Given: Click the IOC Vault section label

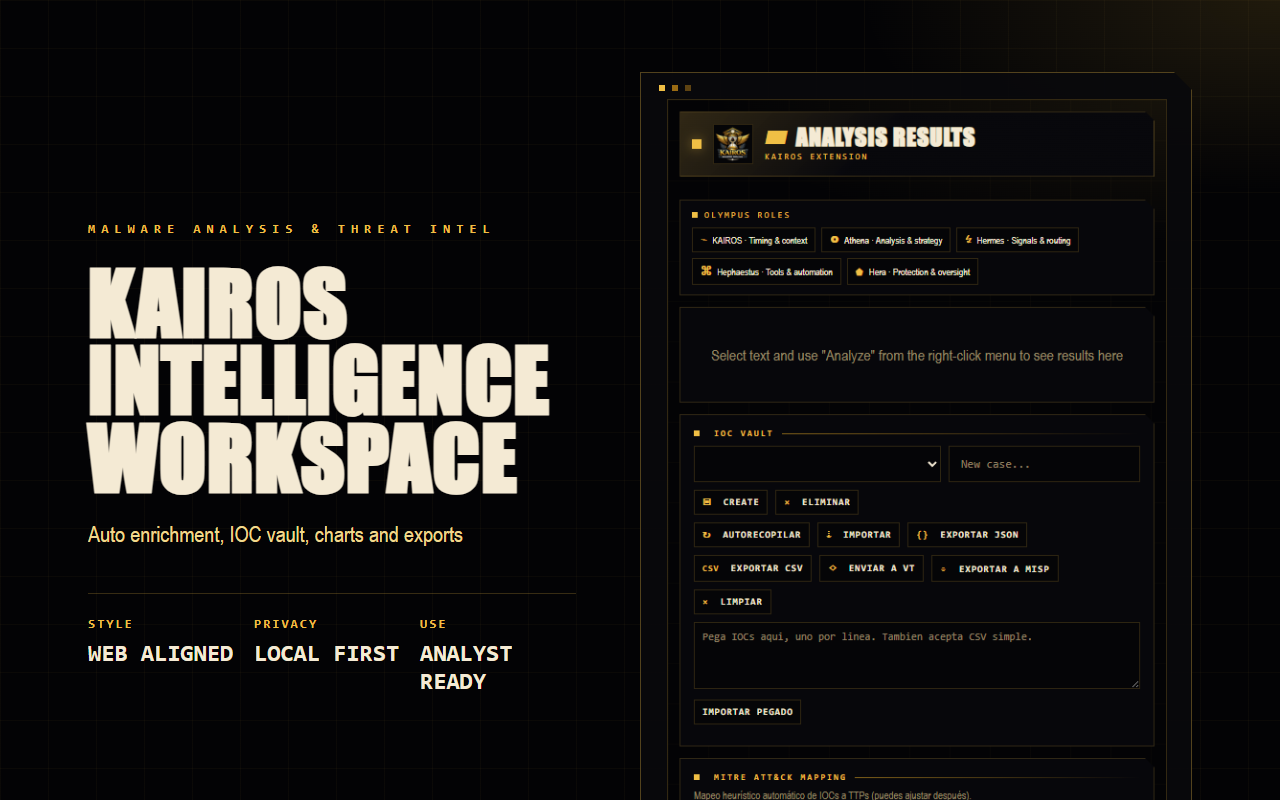Looking at the screenshot, I should point(743,434).
